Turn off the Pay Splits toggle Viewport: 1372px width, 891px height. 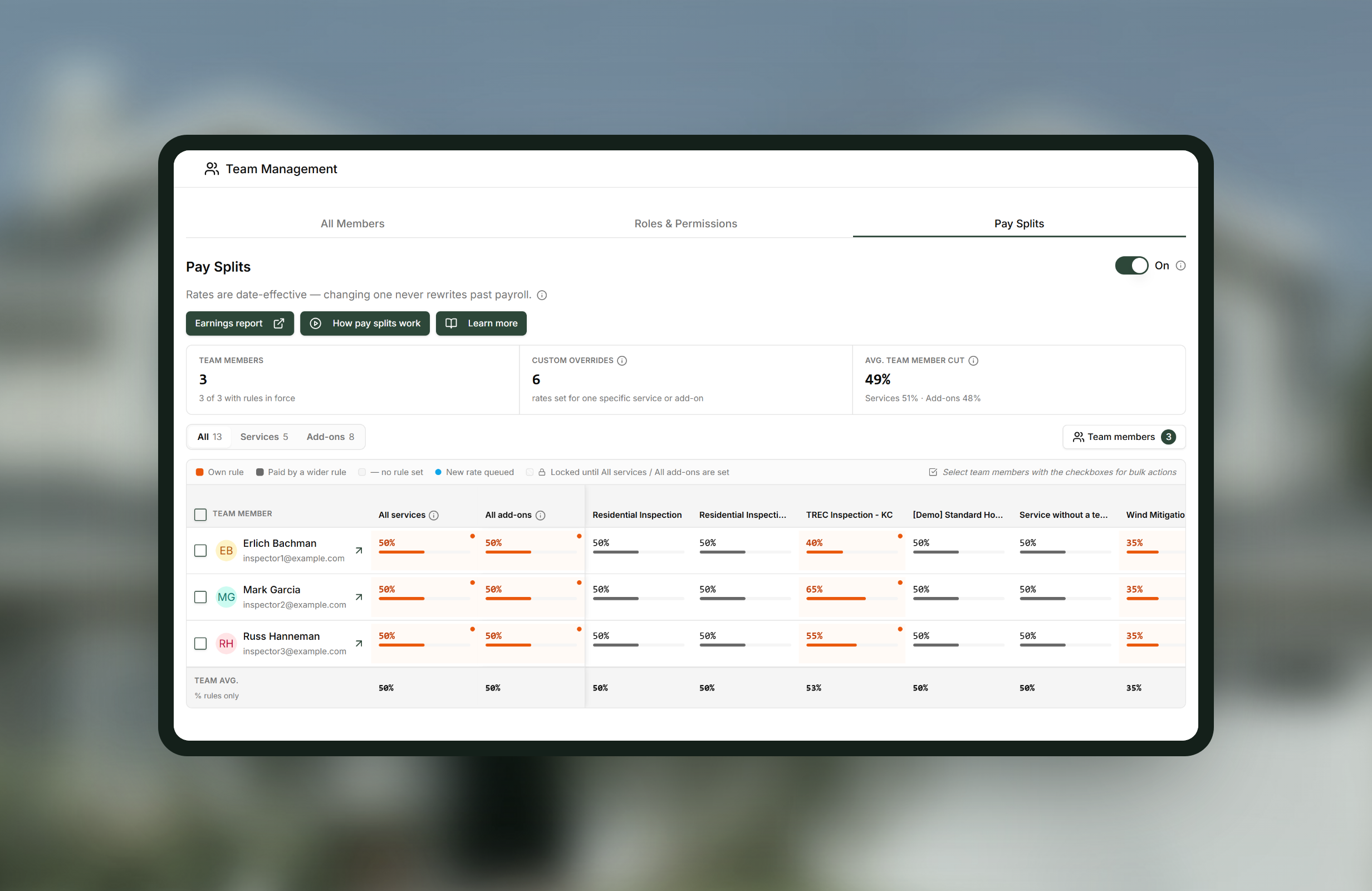point(1131,265)
